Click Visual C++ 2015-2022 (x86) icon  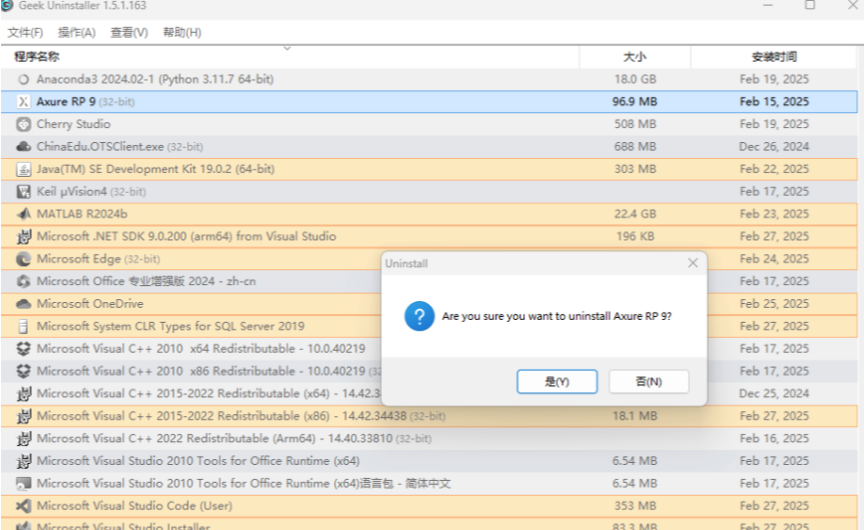click(23, 416)
